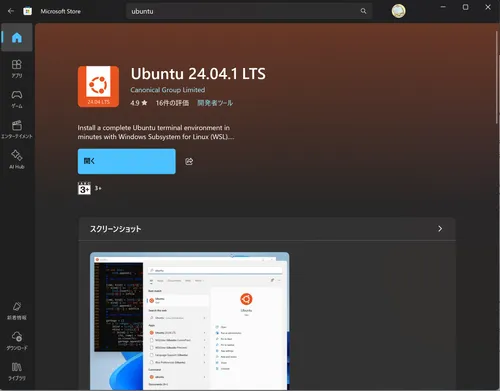
Task: Open the Ubuntu screenshot thumbnail
Action: (x=189, y=321)
